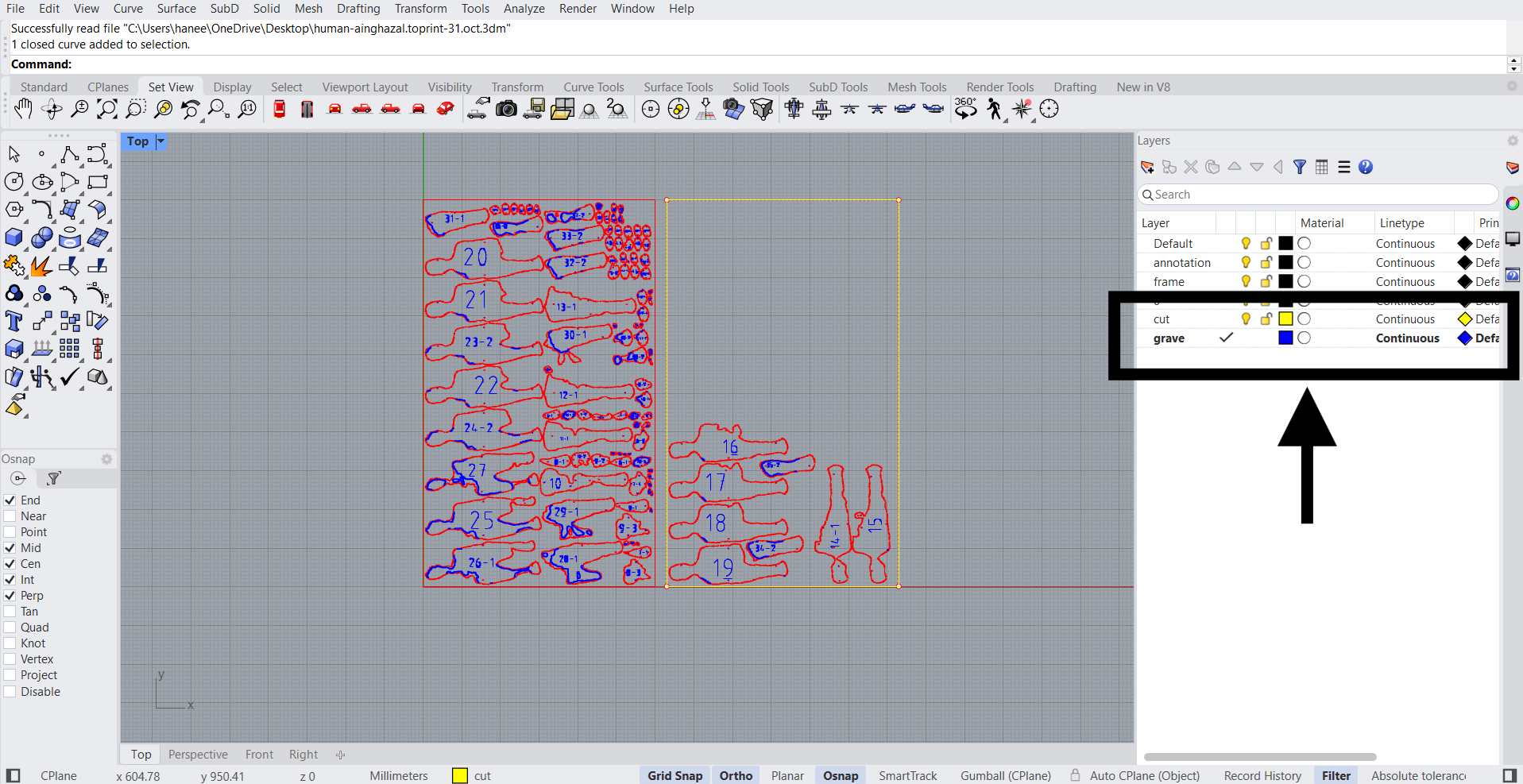Viewport: 1523px width, 784px height.
Task: Open the Curve menu
Action: (128, 9)
